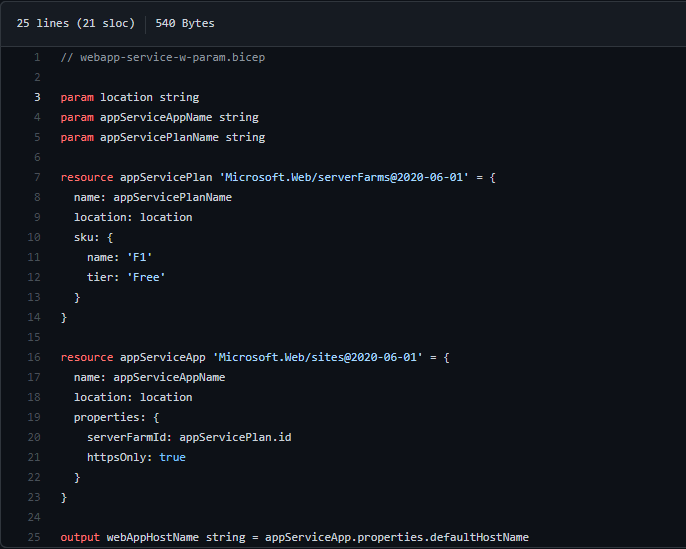Viewport: 686px width, 549px height.
Task: Click the 'Free' tier value
Action: pos(146,277)
